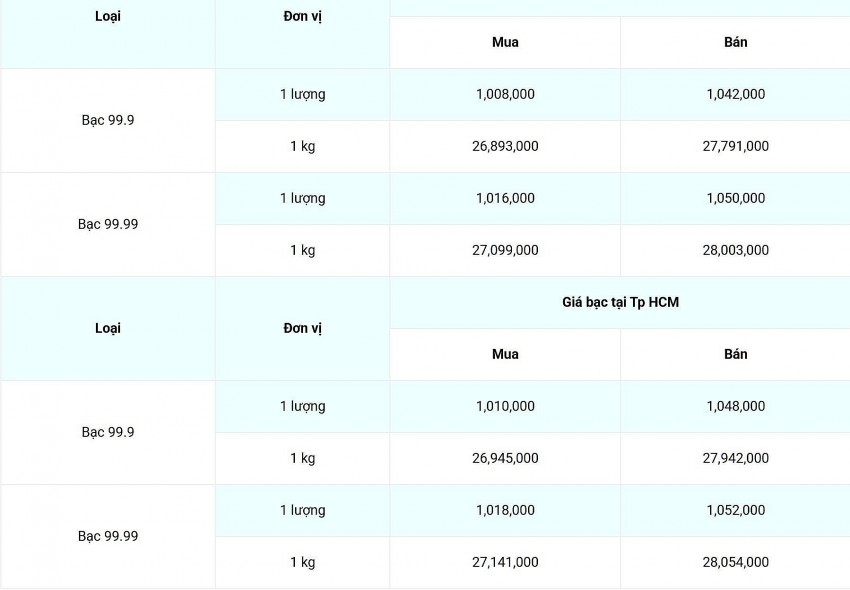
Task: Select the 1,018,000 buy price cell
Action: [x=505, y=510]
